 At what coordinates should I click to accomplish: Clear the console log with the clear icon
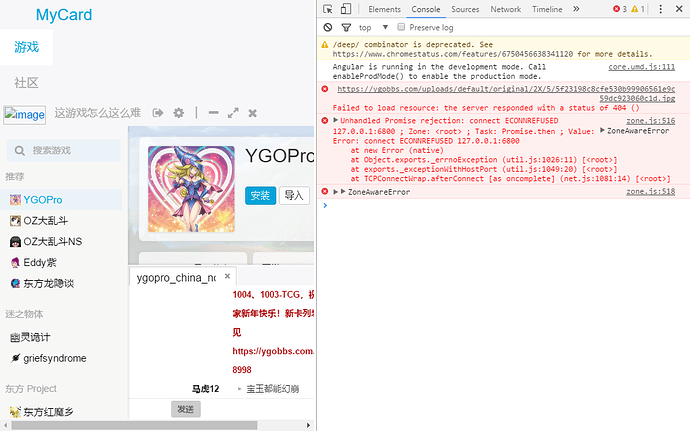click(328, 27)
